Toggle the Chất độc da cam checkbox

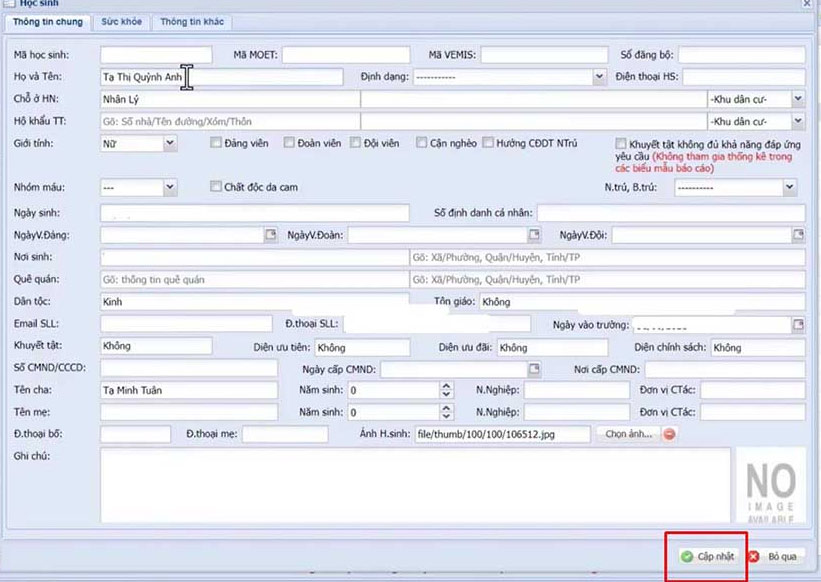pyautogui.click(x=216, y=186)
